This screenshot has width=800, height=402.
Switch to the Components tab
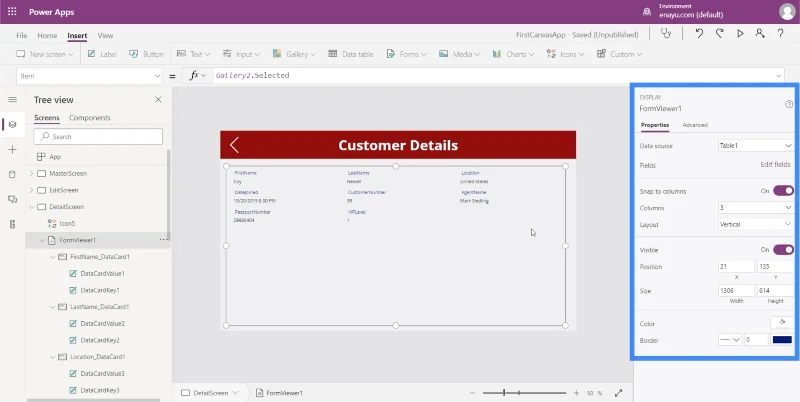(x=90, y=118)
